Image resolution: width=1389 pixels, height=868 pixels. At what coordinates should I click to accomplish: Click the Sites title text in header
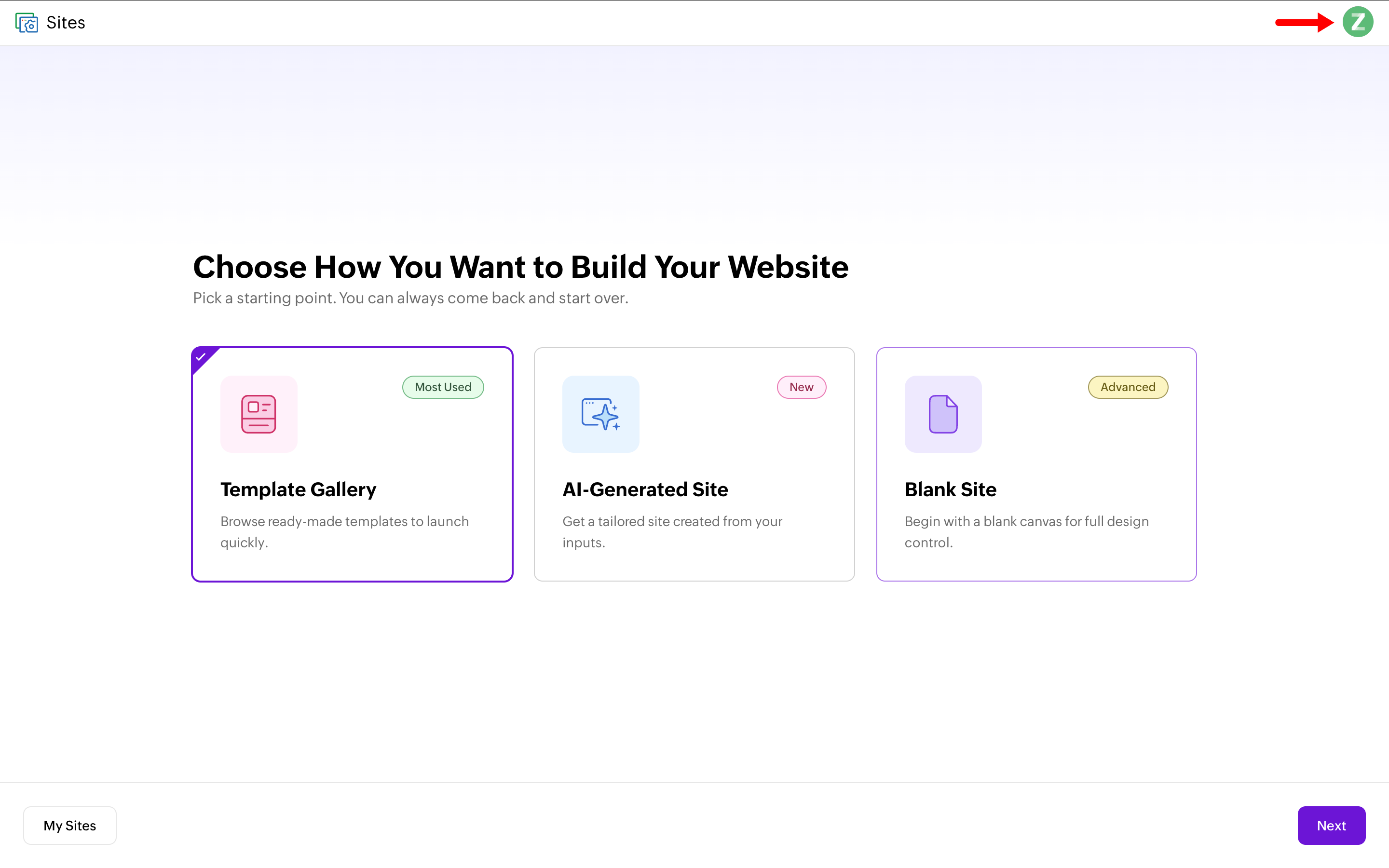coord(66,22)
